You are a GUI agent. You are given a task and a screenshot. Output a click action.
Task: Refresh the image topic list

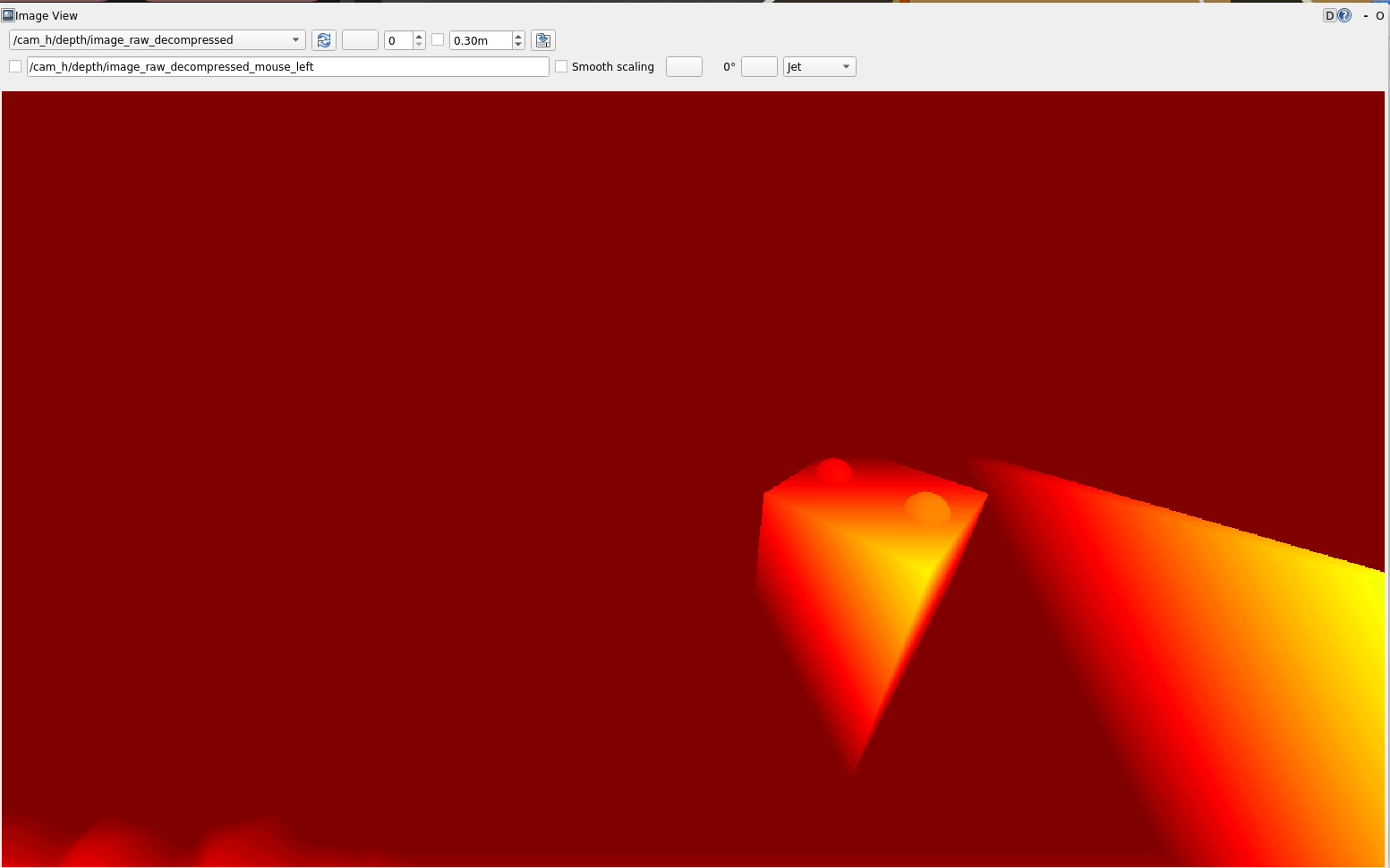[324, 40]
